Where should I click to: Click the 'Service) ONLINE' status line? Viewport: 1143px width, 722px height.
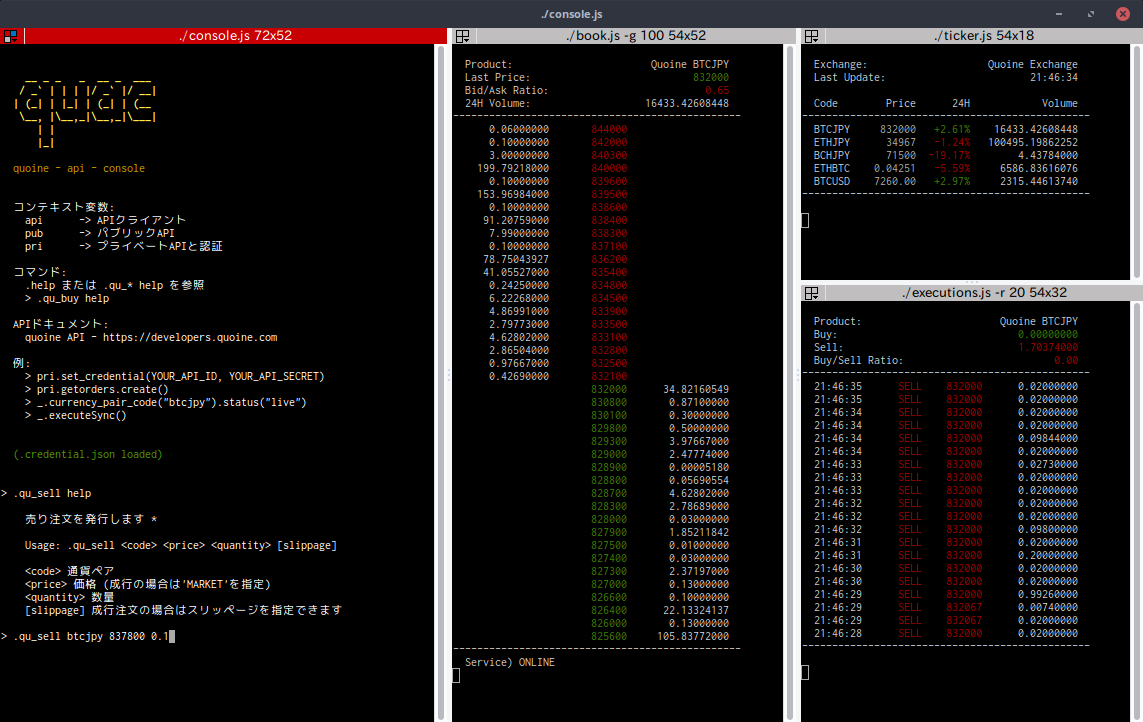point(510,662)
